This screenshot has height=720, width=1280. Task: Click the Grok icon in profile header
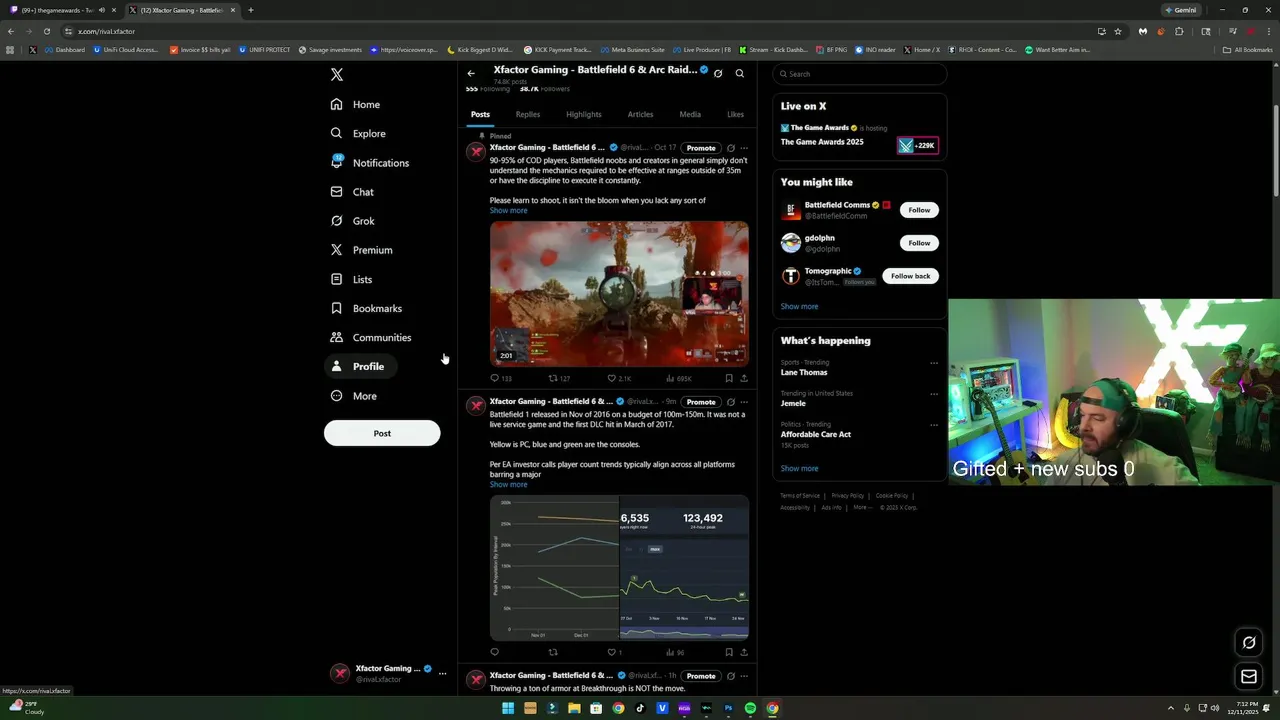point(718,73)
